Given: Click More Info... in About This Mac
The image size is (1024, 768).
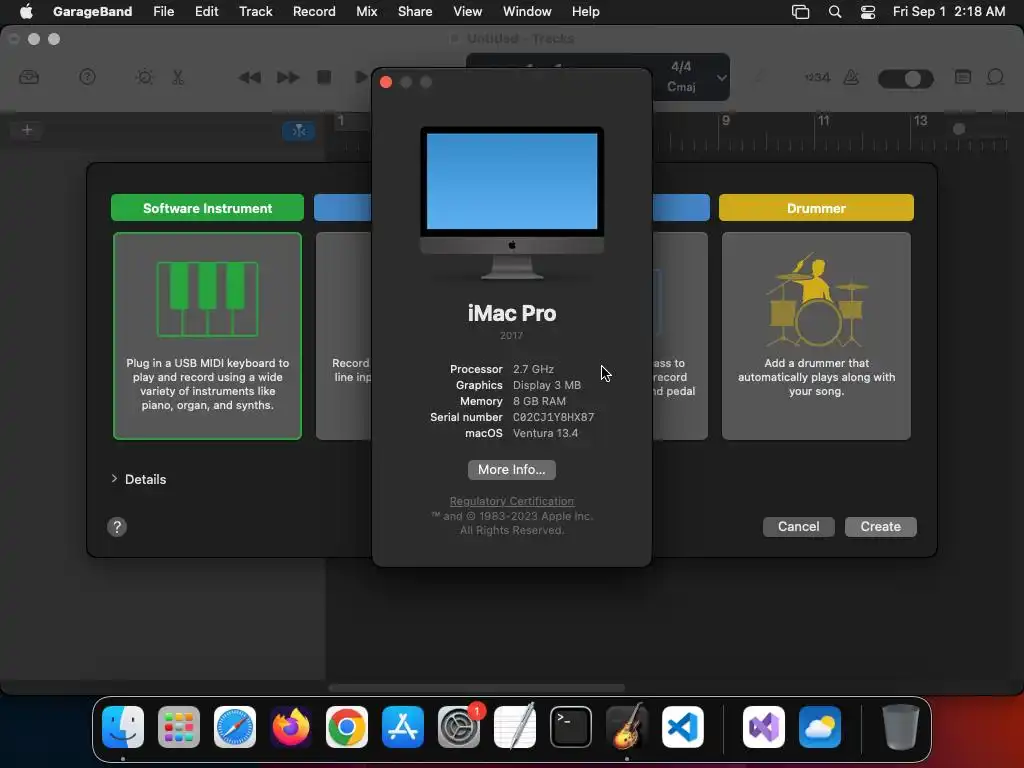Looking at the screenshot, I should pos(511,470).
